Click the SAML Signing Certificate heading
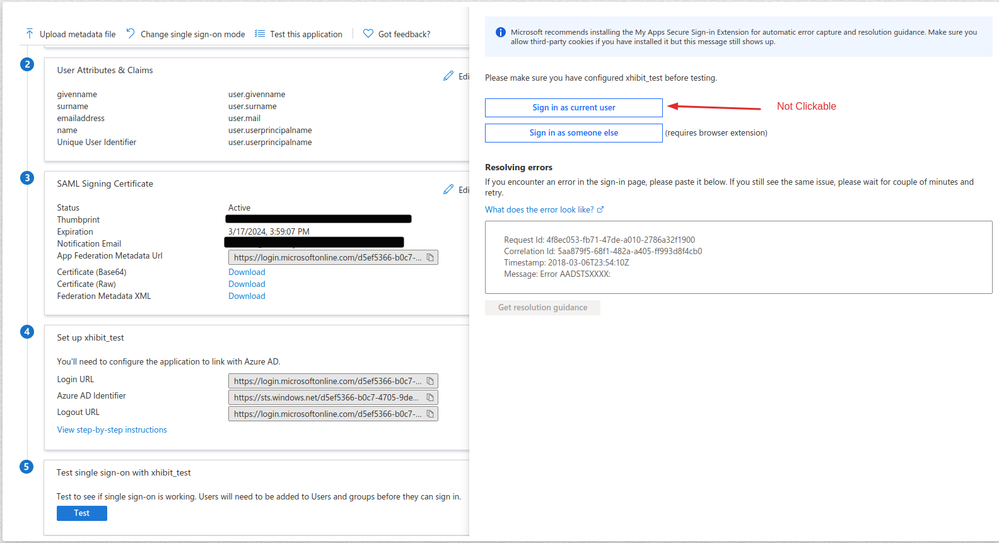Viewport: 999px width, 543px height. (x=105, y=184)
